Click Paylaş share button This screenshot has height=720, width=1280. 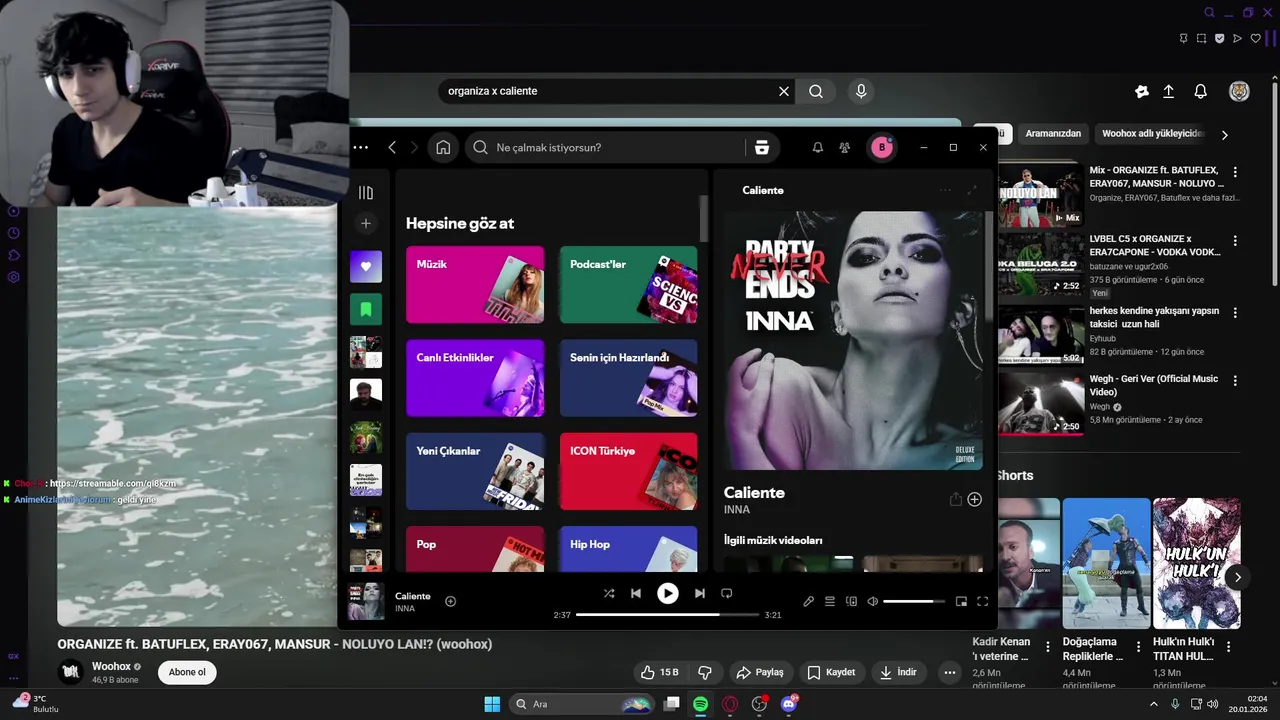(x=759, y=672)
